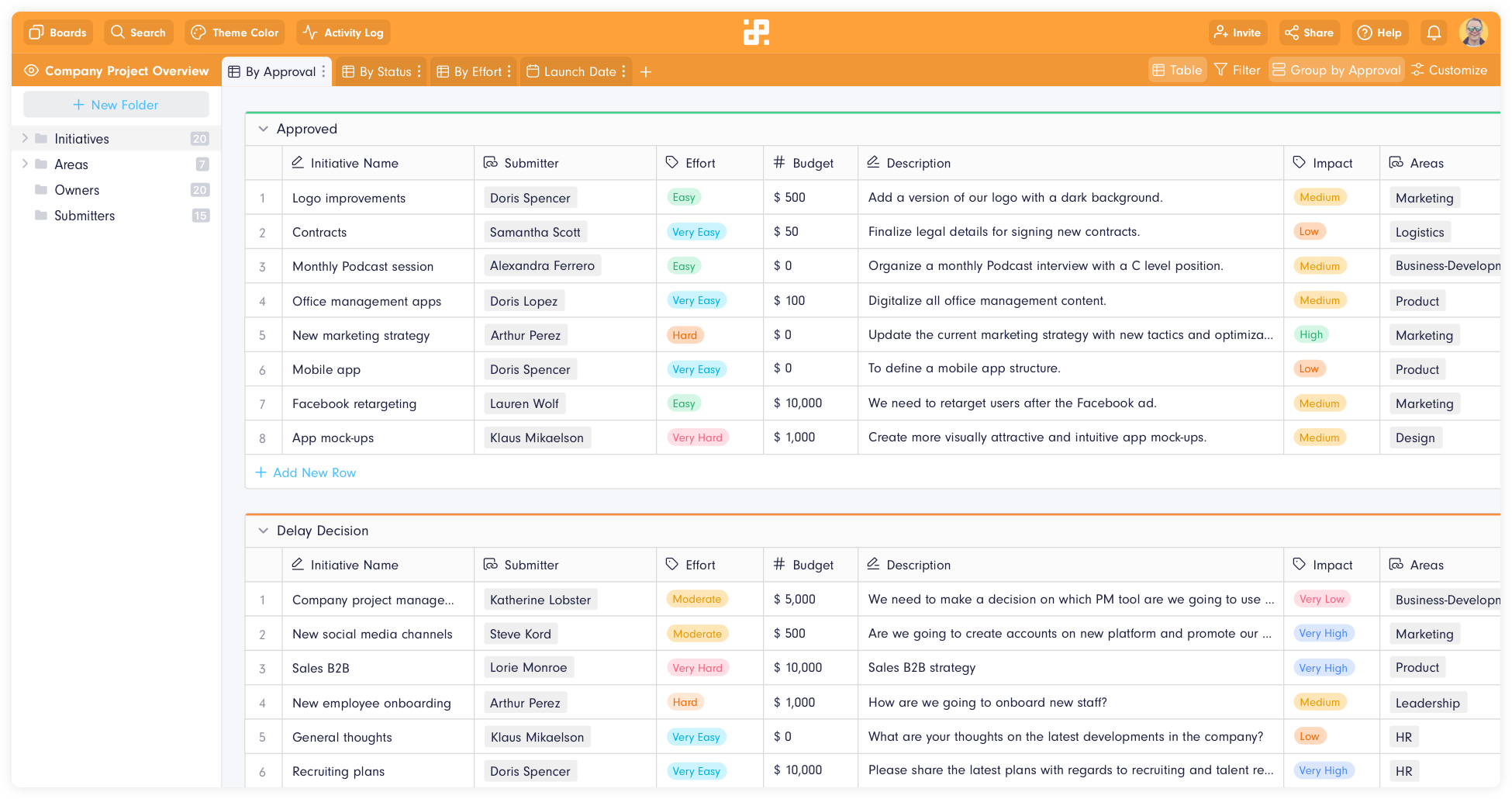This screenshot has width=1512, height=799.
Task: Click the New Folder button
Action: click(x=116, y=105)
